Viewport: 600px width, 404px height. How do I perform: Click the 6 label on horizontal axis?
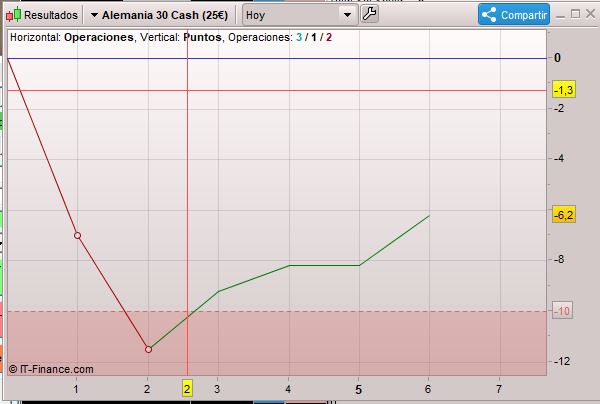[427, 389]
